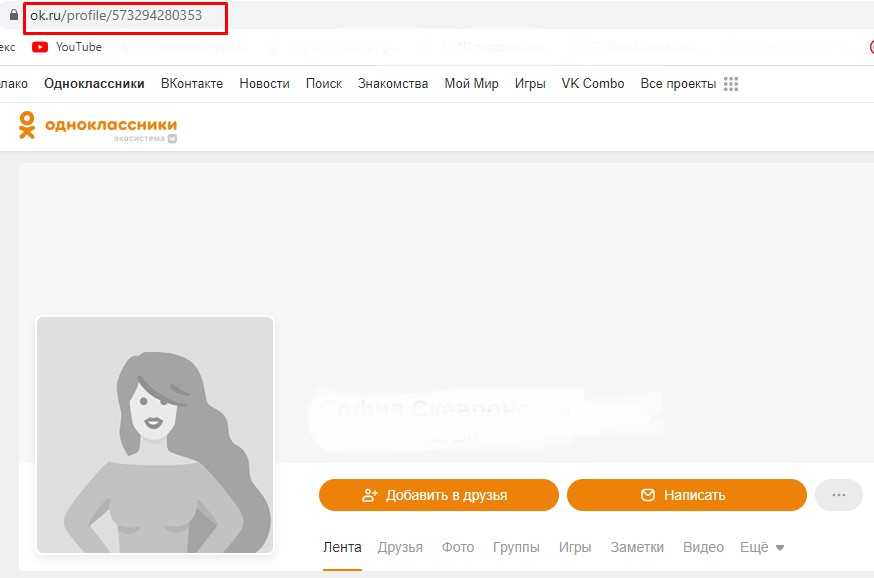Open the Друзья tab
Screen dimensions: 874x578
point(400,548)
